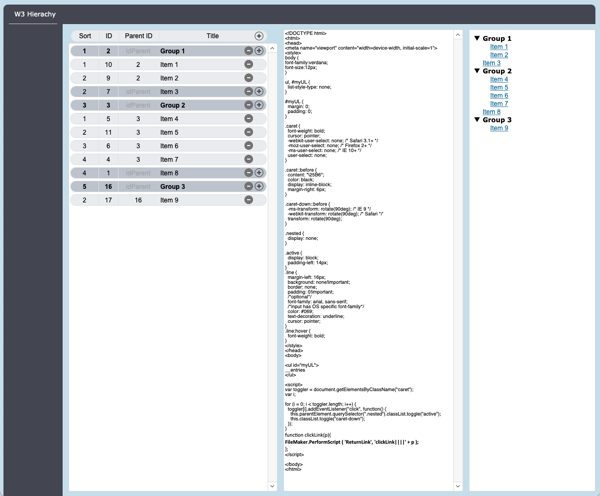Click the ID cell showing 11
Viewport: 600px width, 496px height.
click(x=108, y=132)
